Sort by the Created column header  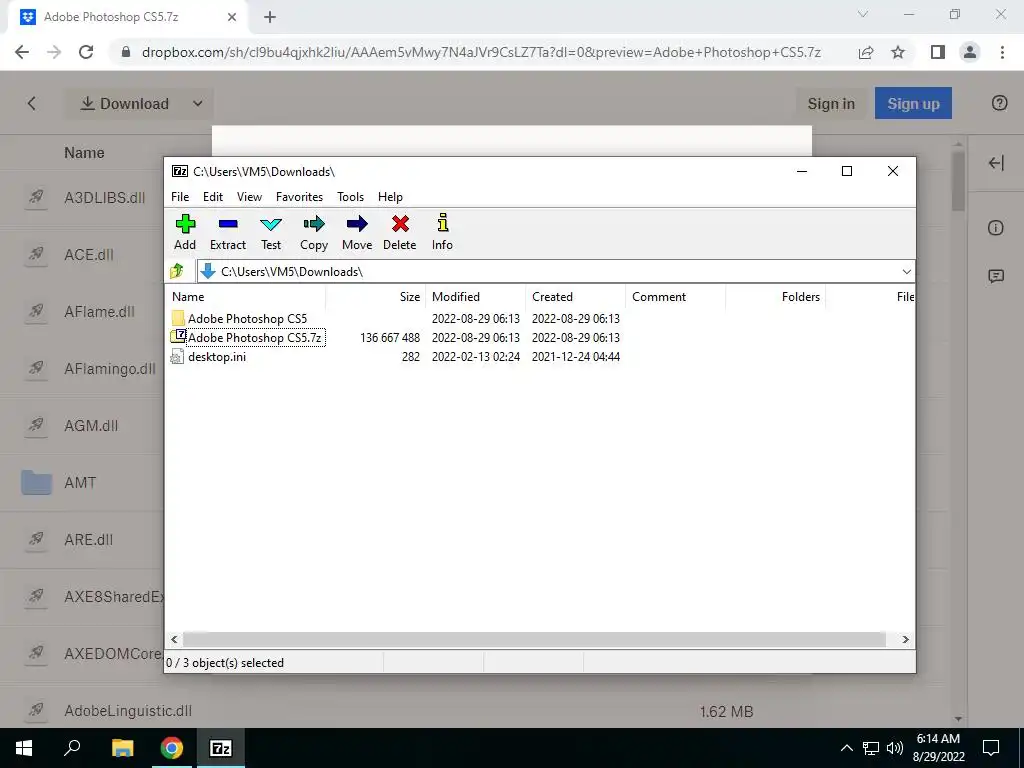[x=575, y=296]
